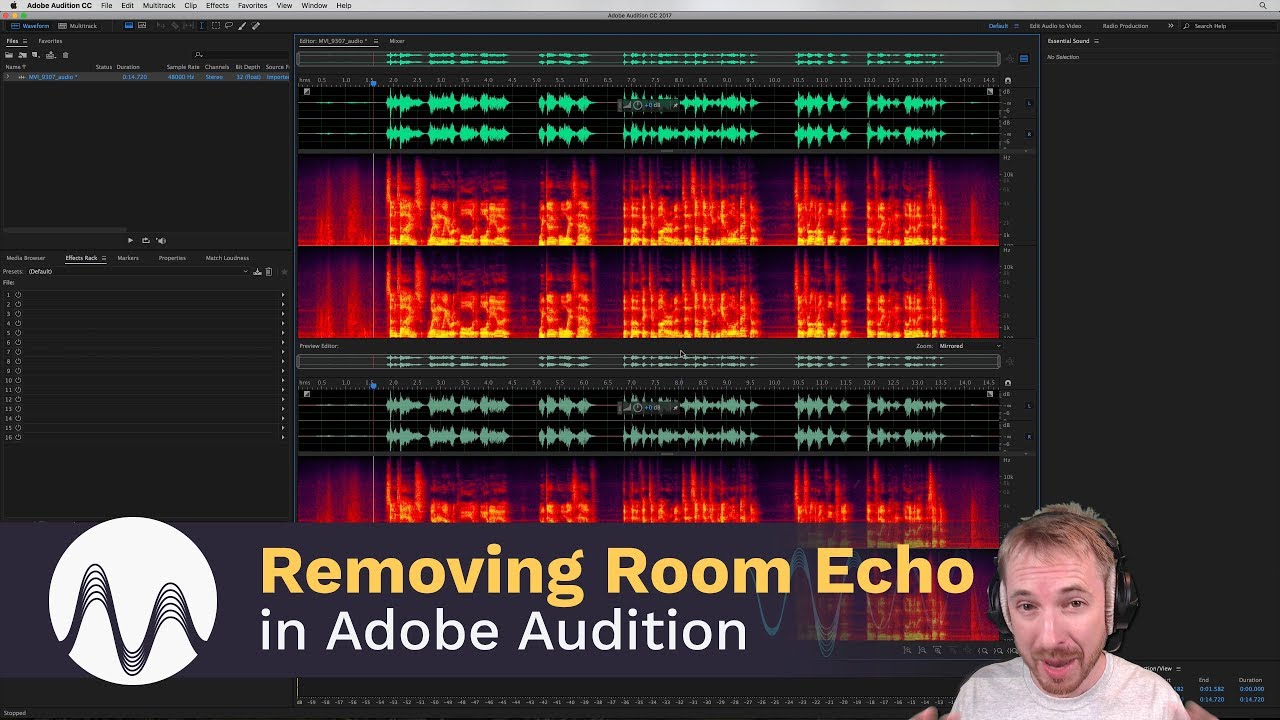Viewport: 1280px width, 720px height.
Task: Show the spectral pitch display button
Action: coord(142,26)
